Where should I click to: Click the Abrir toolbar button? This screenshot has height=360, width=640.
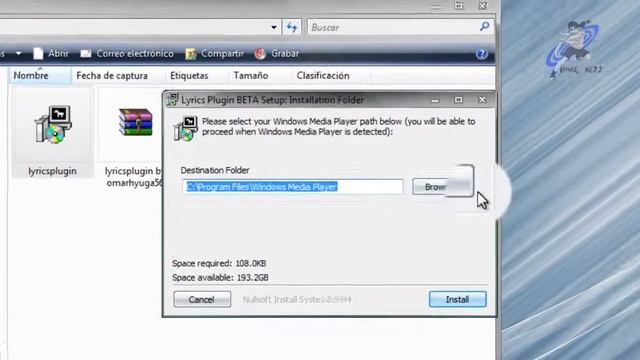tap(51, 53)
